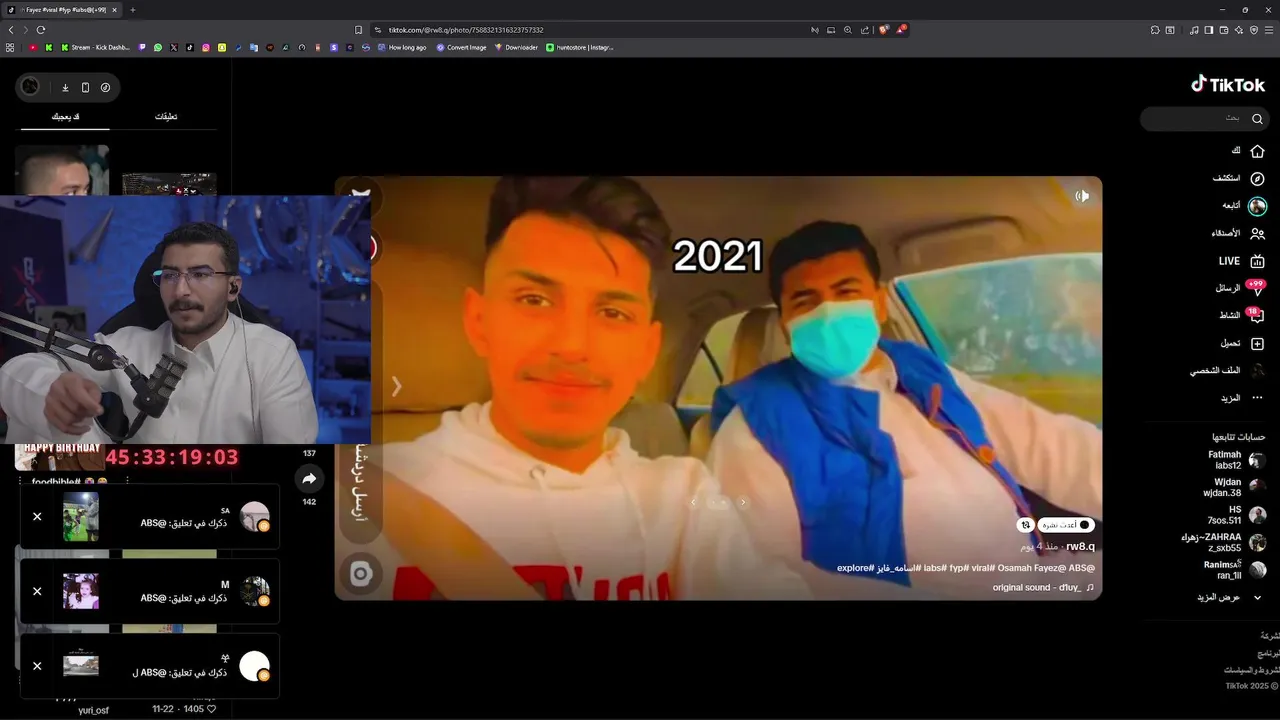The height and width of the screenshot is (720, 1280).
Task: Open followed account HS 7sos.511
Action: 1238,515
